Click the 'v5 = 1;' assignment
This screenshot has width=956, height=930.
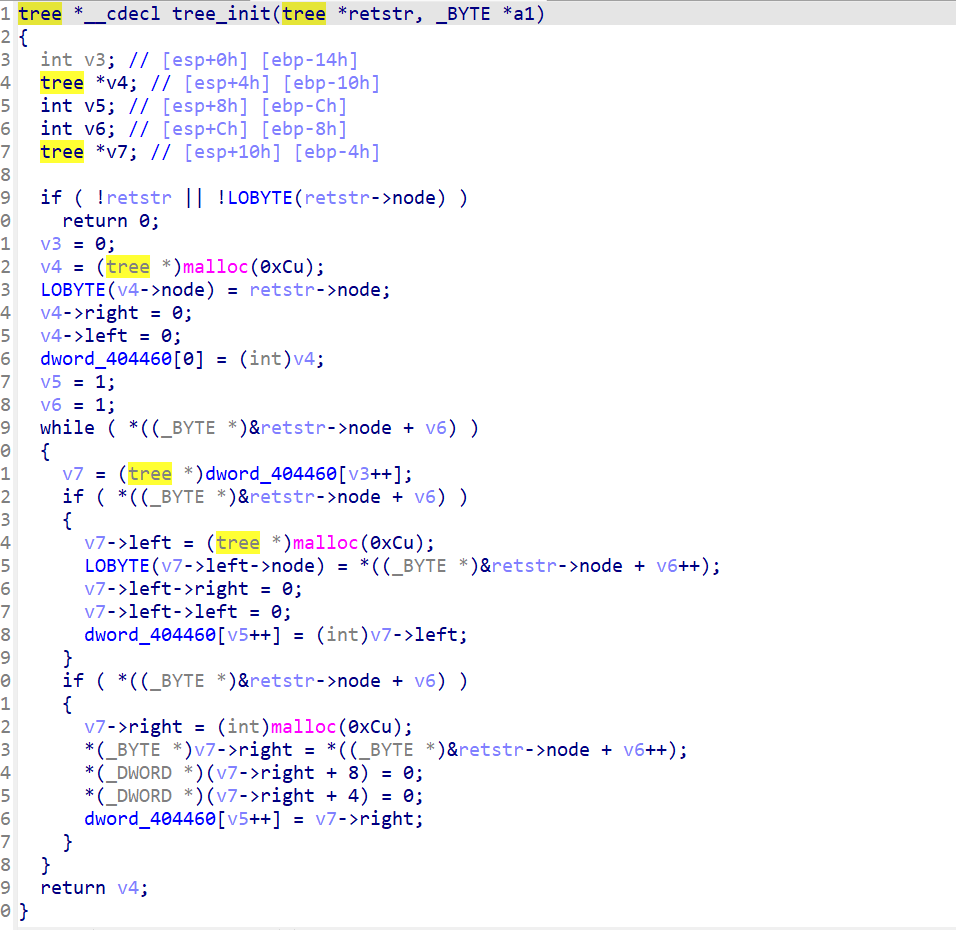tap(77, 382)
